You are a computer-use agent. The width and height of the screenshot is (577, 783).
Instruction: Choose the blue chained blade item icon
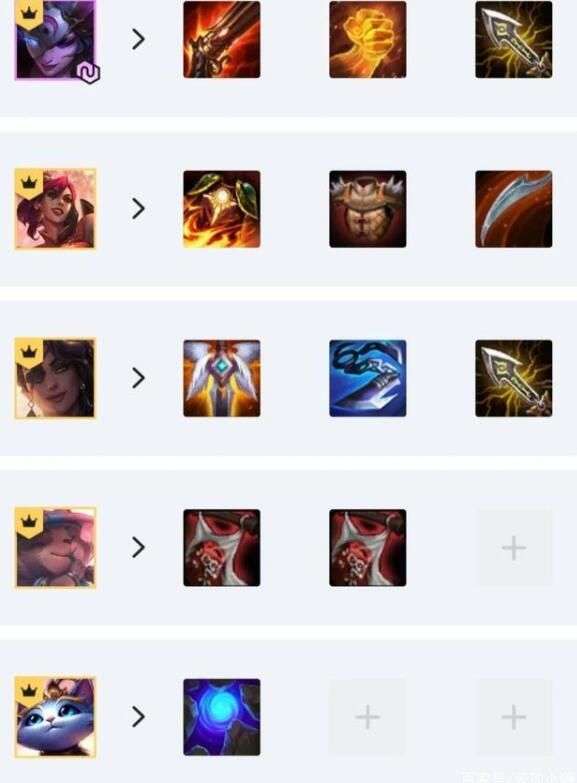(368, 378)
